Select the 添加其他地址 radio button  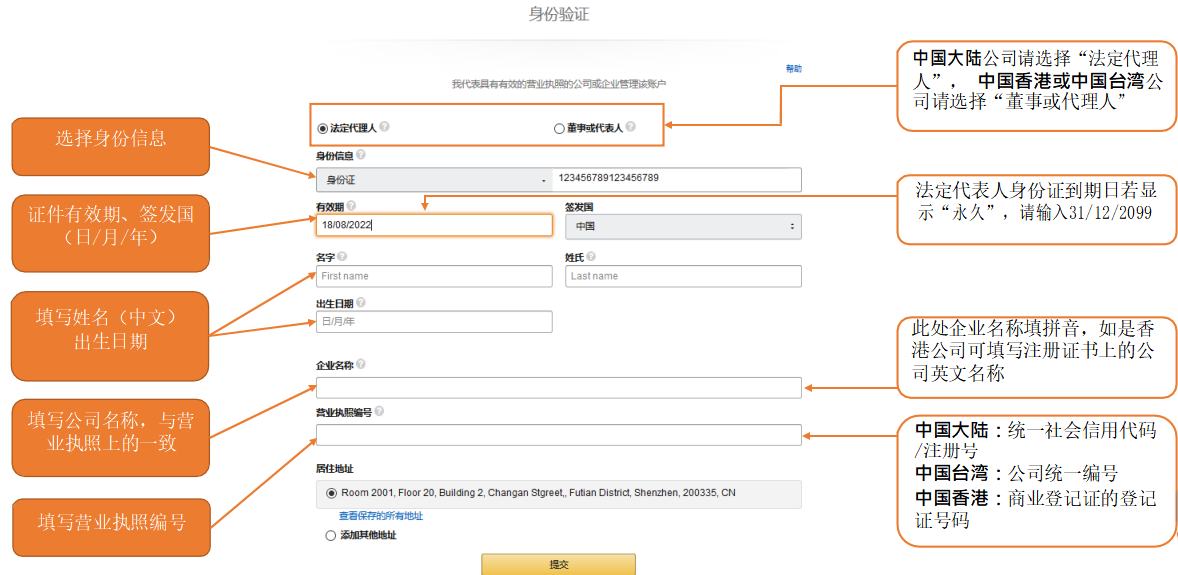click(331, 536)
